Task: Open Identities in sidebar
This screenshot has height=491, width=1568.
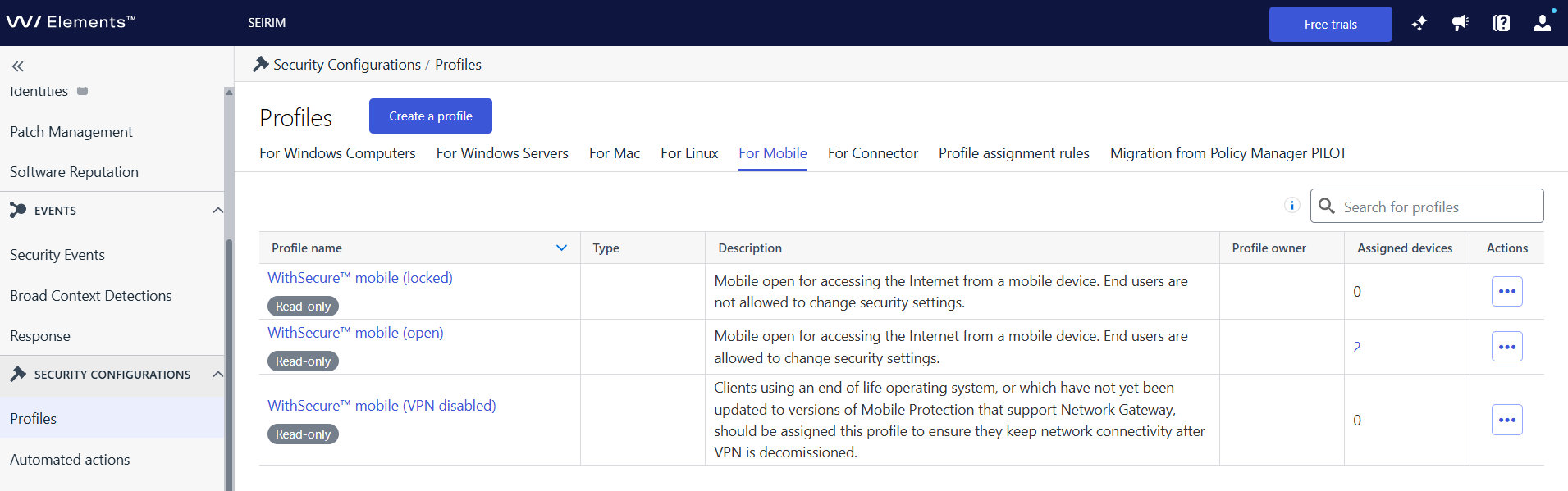Action: pyautogui.click(x=39, y=91)
